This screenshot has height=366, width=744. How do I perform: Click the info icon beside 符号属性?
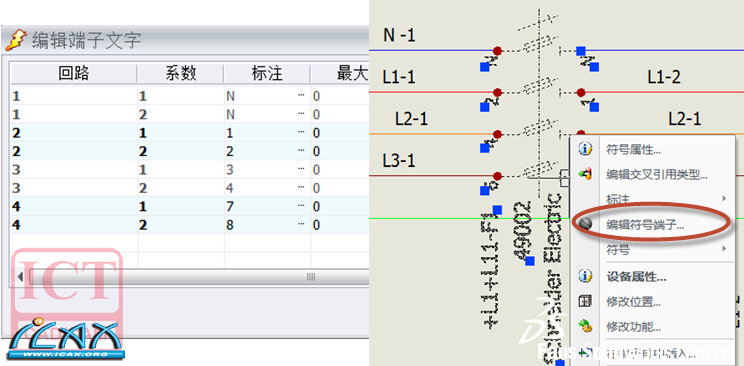pyautogui.click(x=586, y=150)
